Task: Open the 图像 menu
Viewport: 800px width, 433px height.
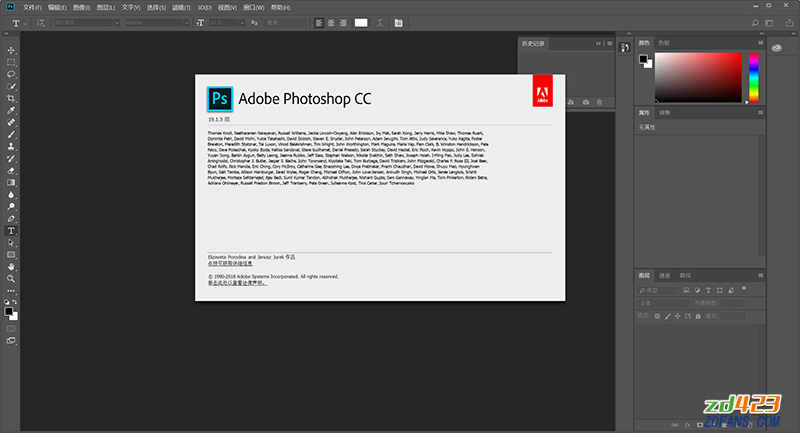Action: click(81, 8)
